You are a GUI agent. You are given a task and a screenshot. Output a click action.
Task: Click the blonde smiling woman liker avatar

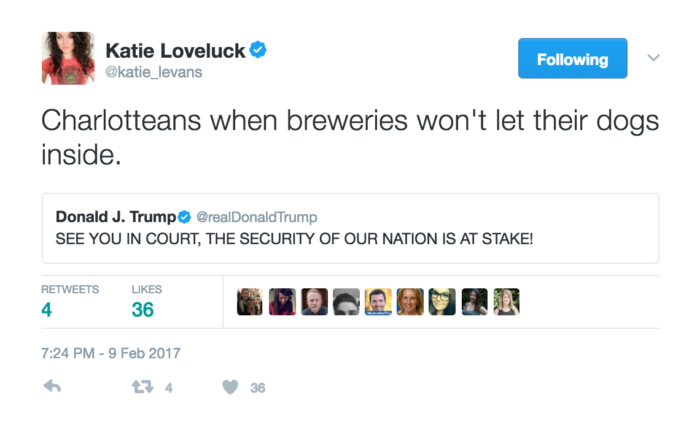(410, 301)
